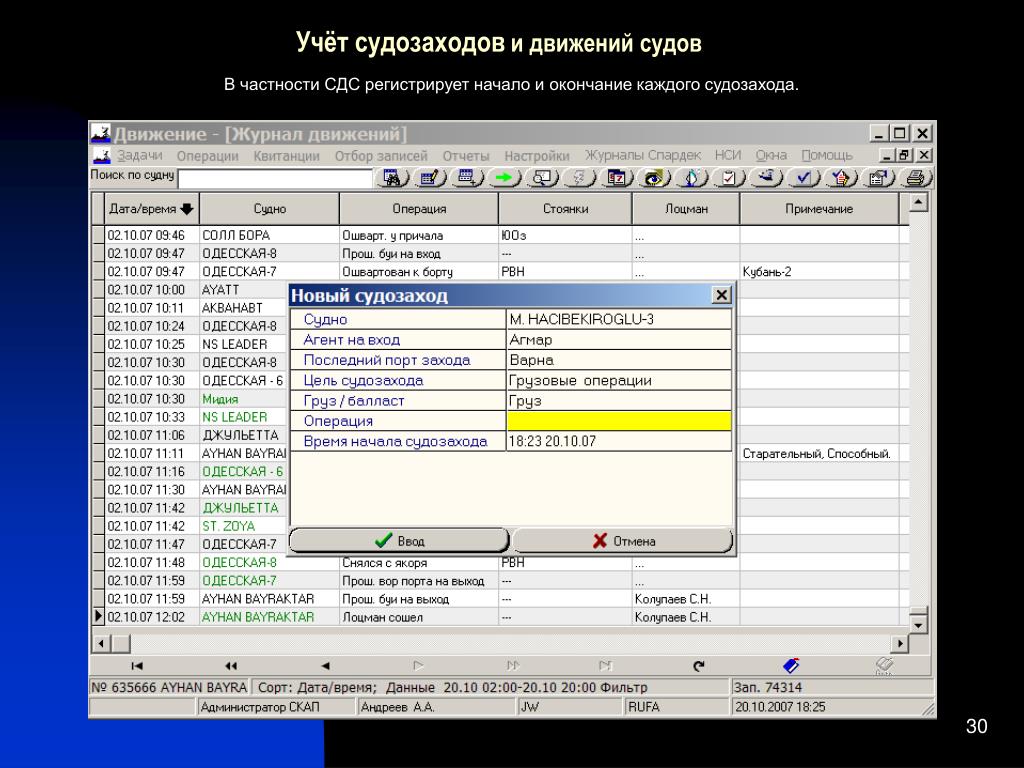Image resolution: width=1024 pixels, height=768 pixels.
Task: Click the scroll down arrow of table
Action: point(918,625)
